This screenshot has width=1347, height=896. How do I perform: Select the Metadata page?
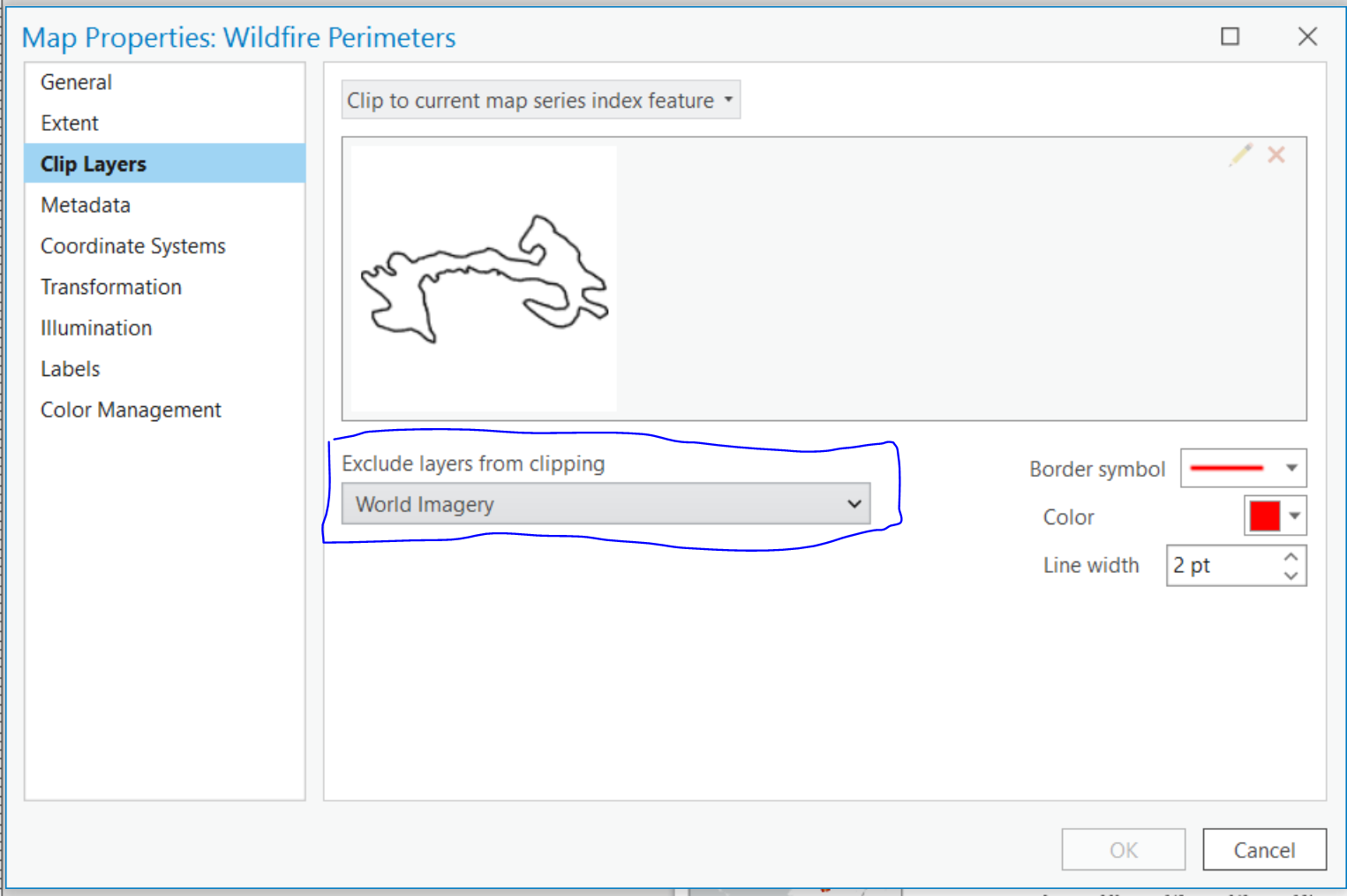pyautogui.click(x=85, y=205)
